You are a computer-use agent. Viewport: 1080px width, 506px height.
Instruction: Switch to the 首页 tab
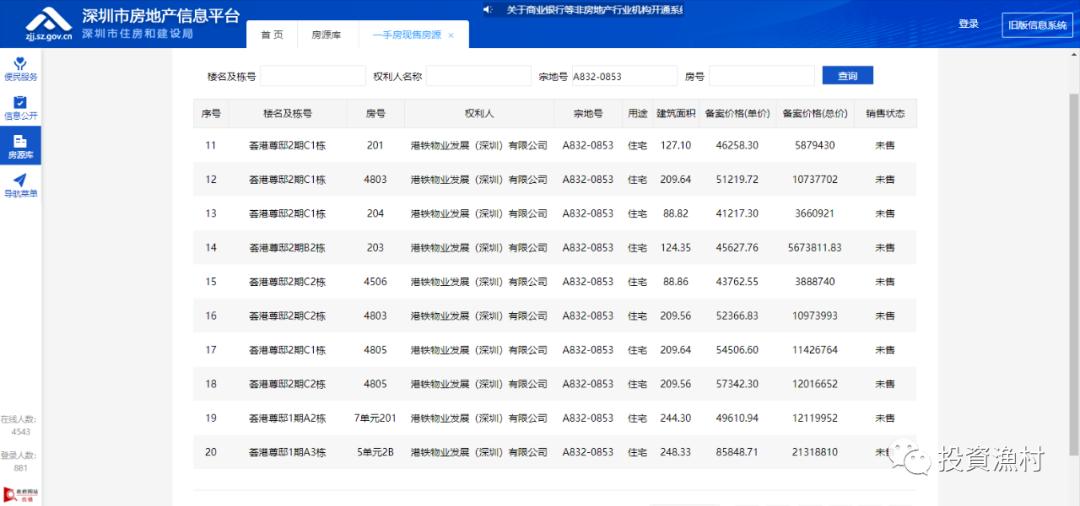pyautogui.click(x=271, y=34)
